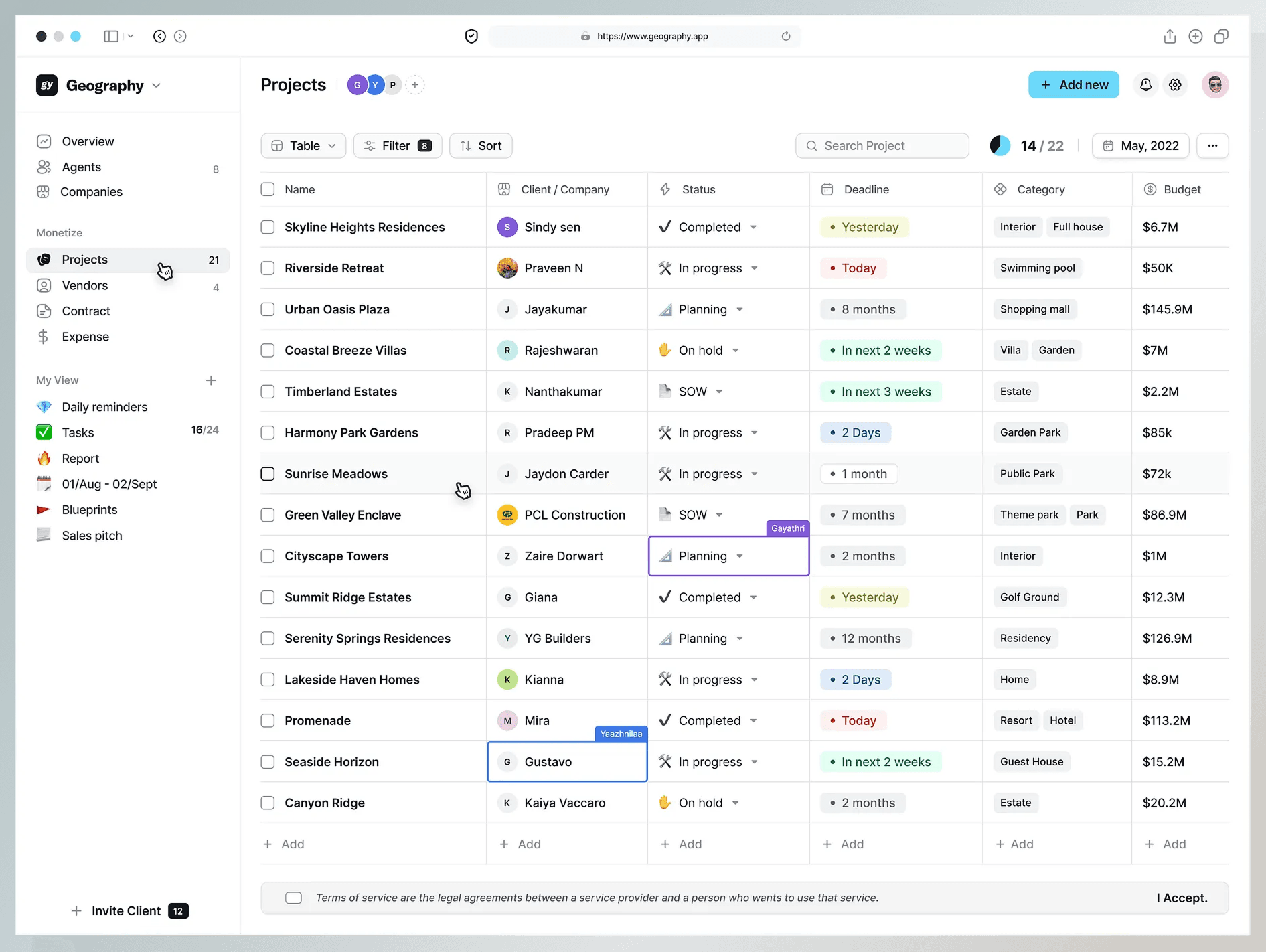1266x952 pixels.
Task: Add a new view with the My View plus icon
Action: coord(211,380)
